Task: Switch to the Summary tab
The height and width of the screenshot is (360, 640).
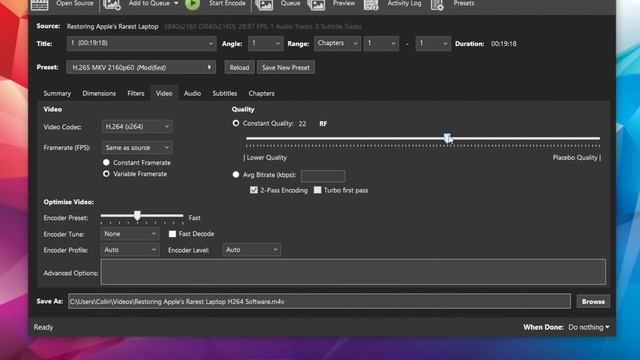Action: point(57,93)
